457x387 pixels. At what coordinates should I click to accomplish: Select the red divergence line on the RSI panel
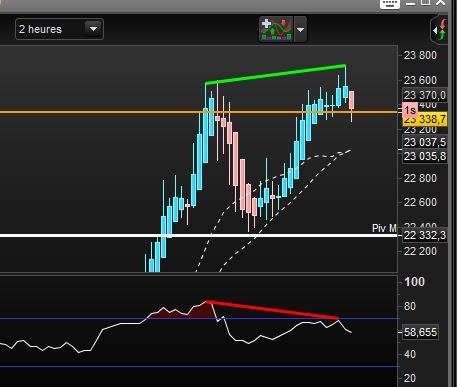[273, 310]
